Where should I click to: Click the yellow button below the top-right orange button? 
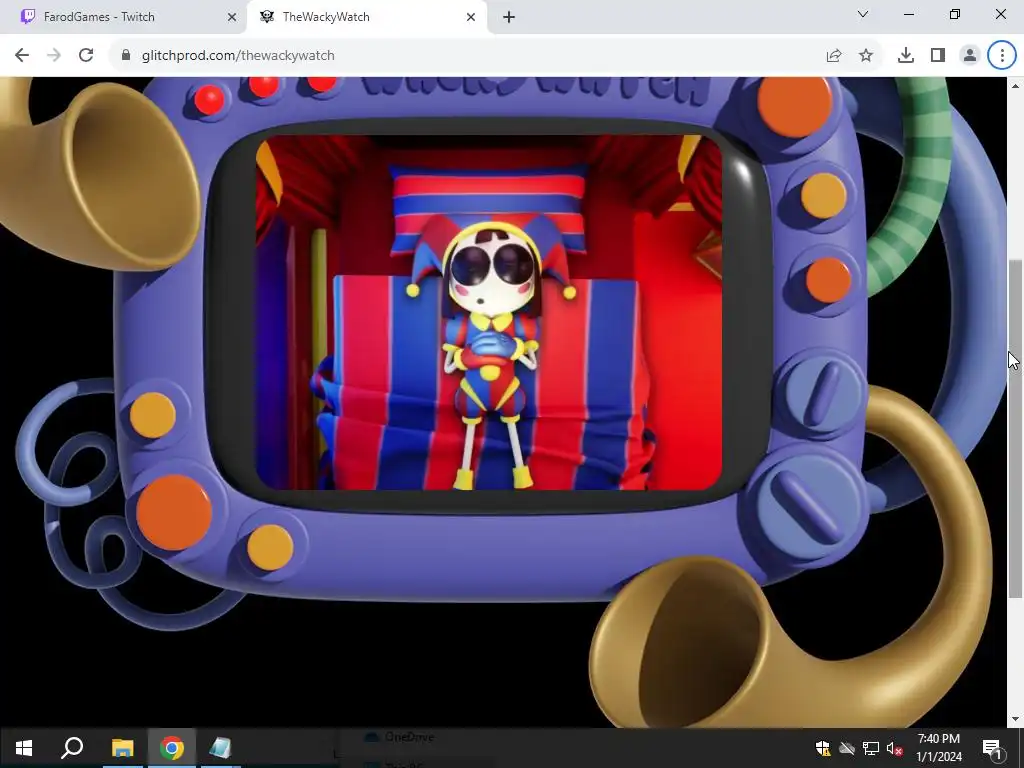[824, 195]
